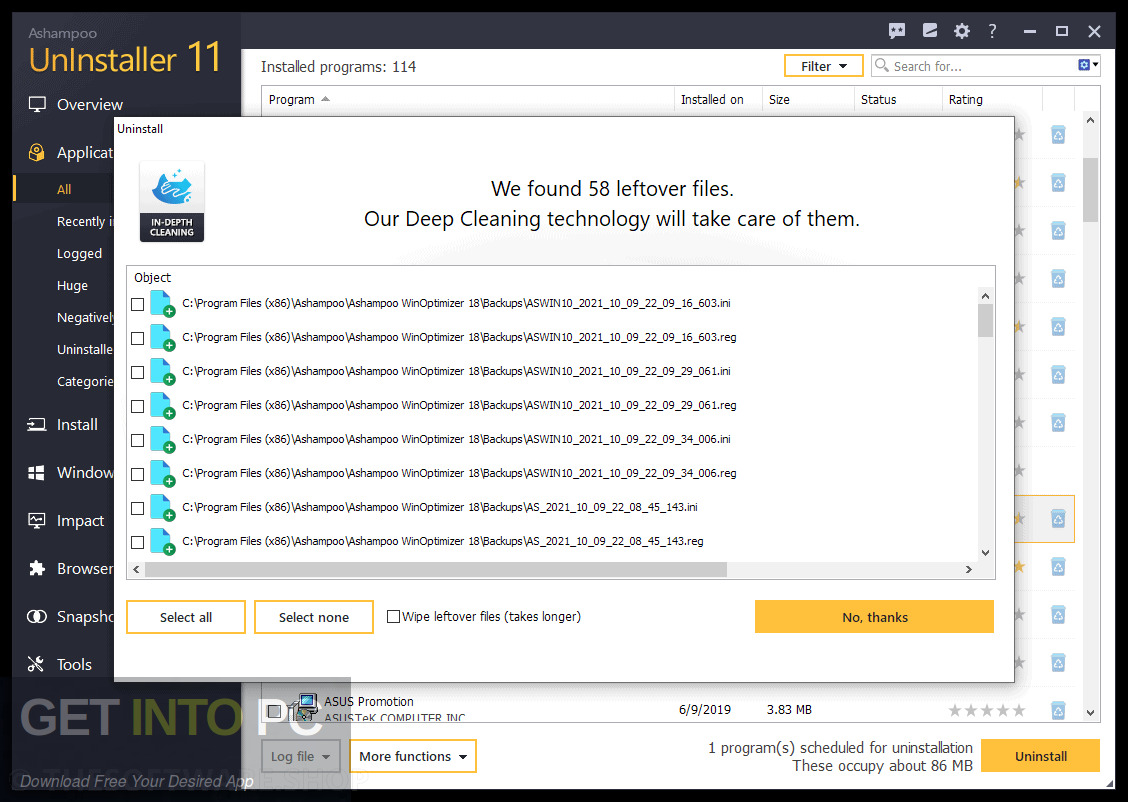Click leftover list vertical scrollbar thumb
The image size is (1128, 802).
(x=986, y=321)
